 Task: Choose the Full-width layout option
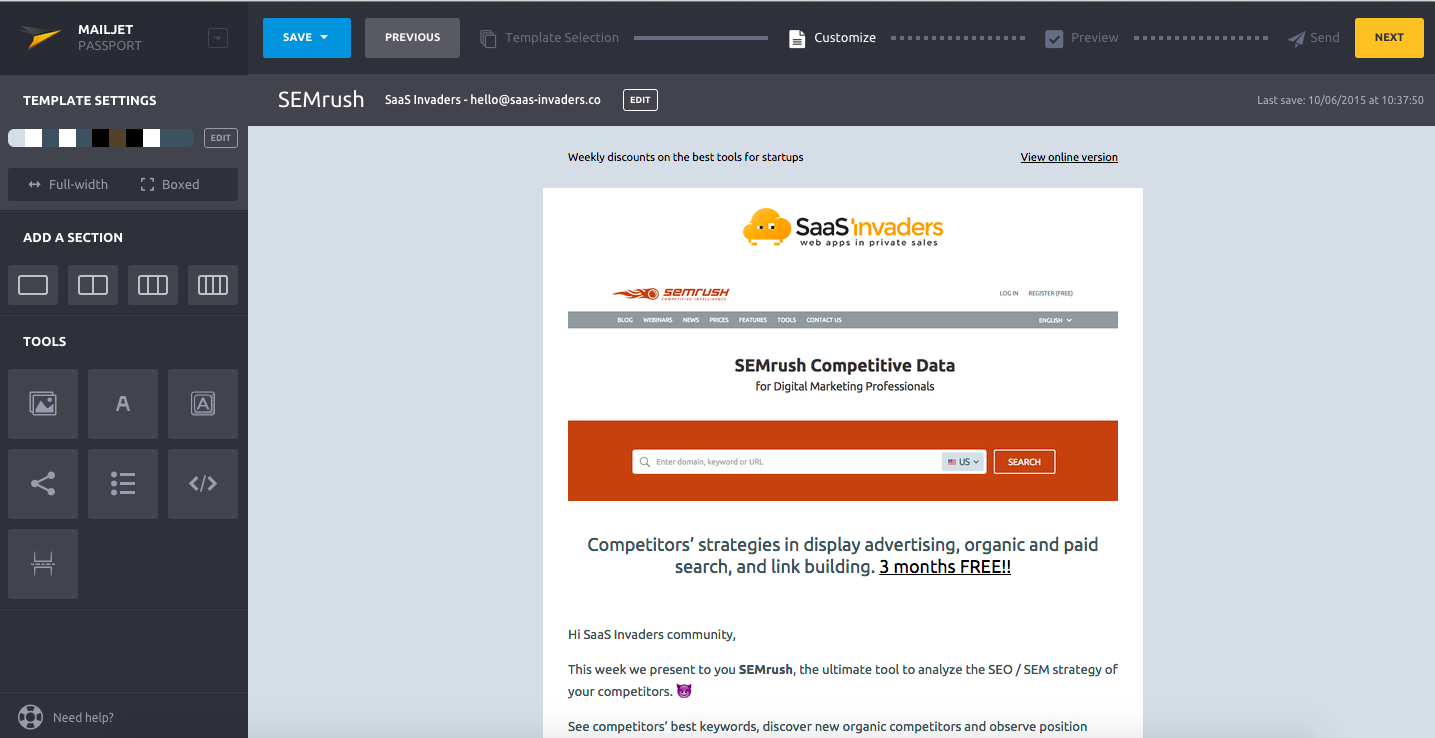68,185
